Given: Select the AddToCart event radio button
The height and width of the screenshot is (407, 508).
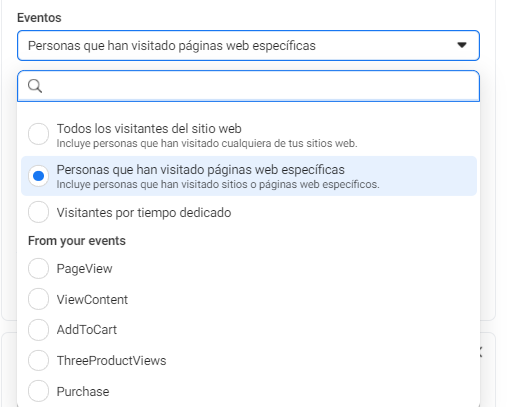Looking at the screenshot, I should [38, 330].
